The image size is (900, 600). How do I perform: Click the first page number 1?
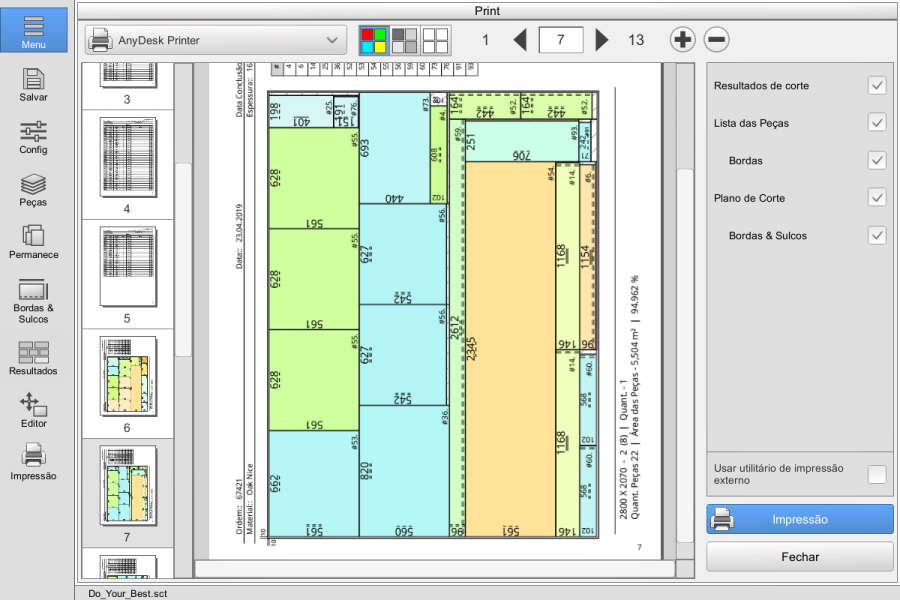[485, 40]
